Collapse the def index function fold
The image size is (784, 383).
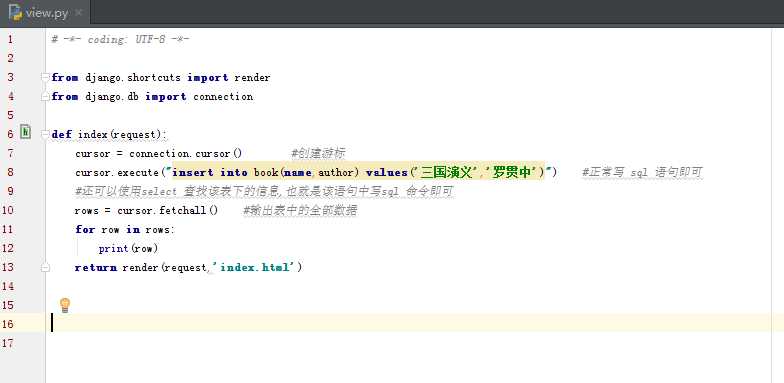click(46, 134)
